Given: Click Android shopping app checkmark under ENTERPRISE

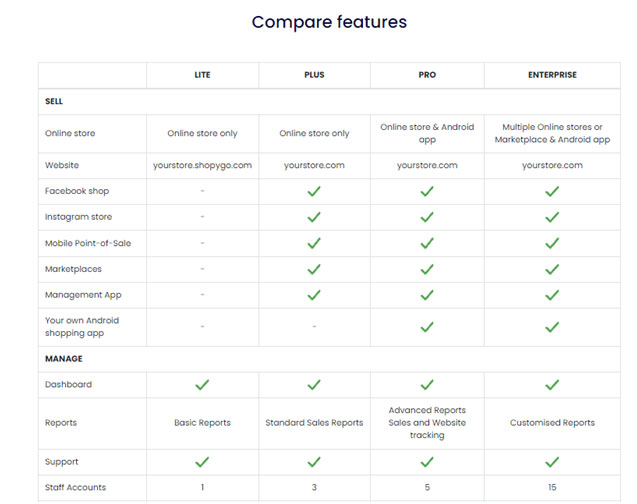Looking at the screenshot, I should pos(551,327).
